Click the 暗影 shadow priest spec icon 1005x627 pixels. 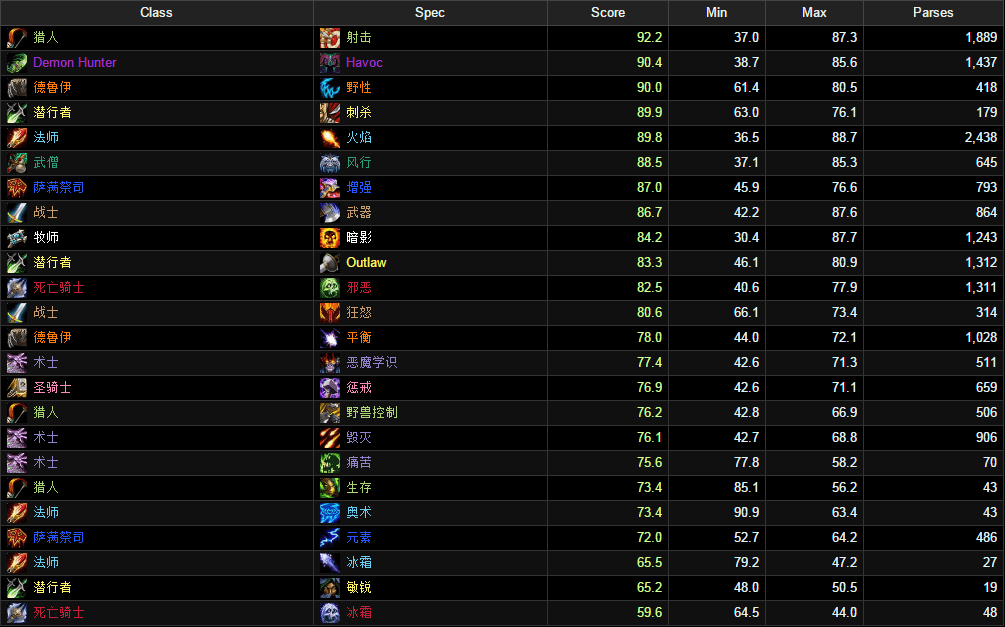coord(330,238)
